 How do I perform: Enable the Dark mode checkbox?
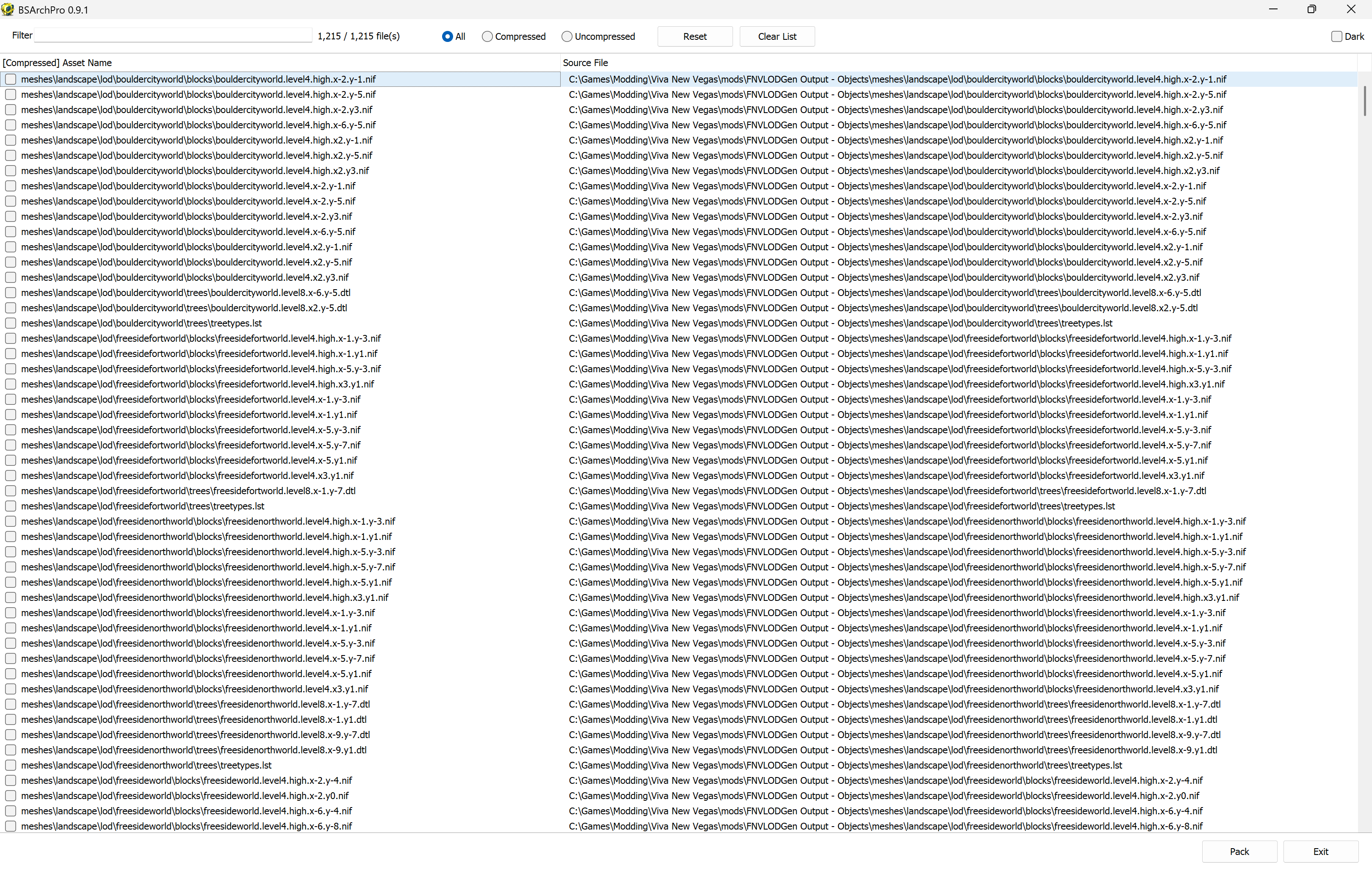1336,36
